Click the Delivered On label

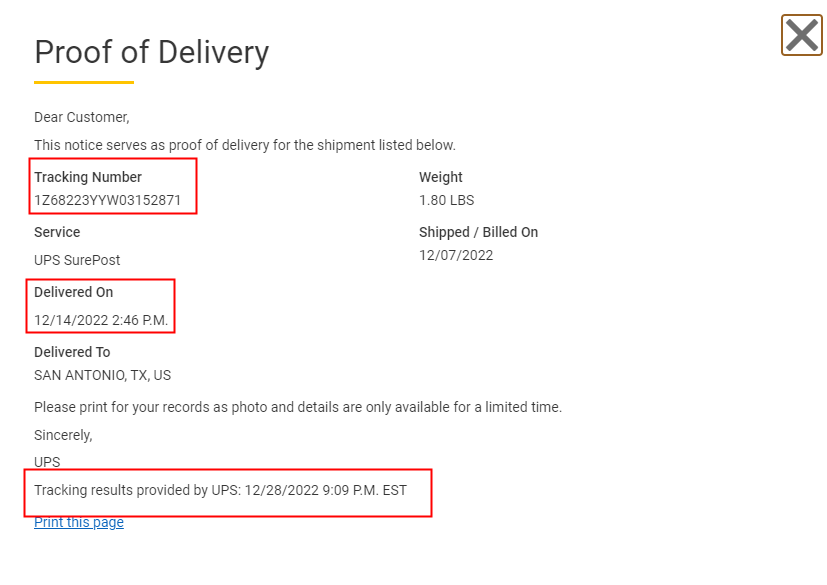(74, 292)
